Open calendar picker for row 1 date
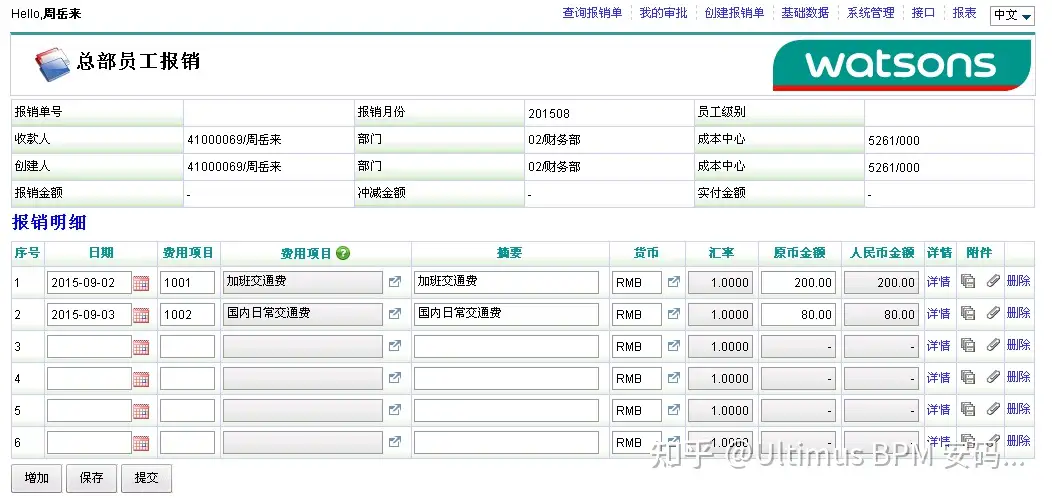1052x498 pixels. click(141, 283)
